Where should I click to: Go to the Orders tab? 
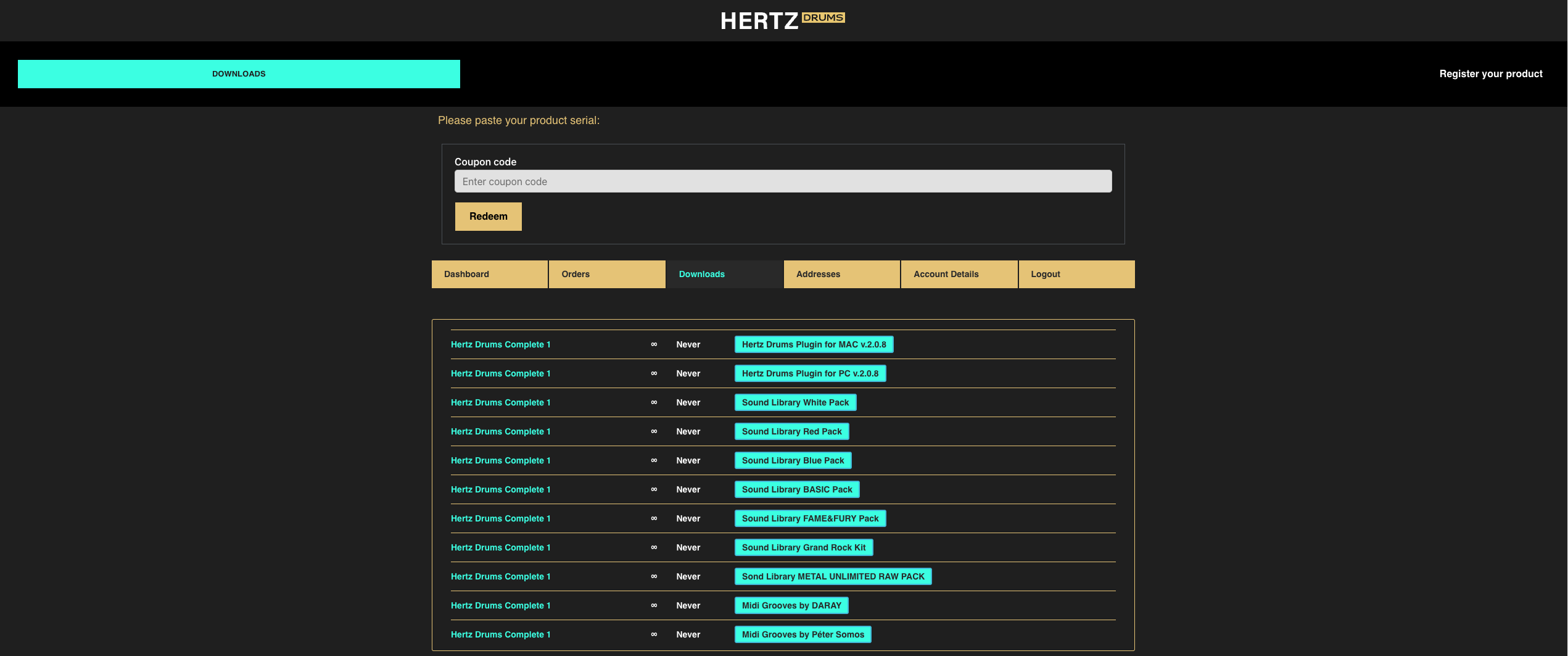pos(606,274)
